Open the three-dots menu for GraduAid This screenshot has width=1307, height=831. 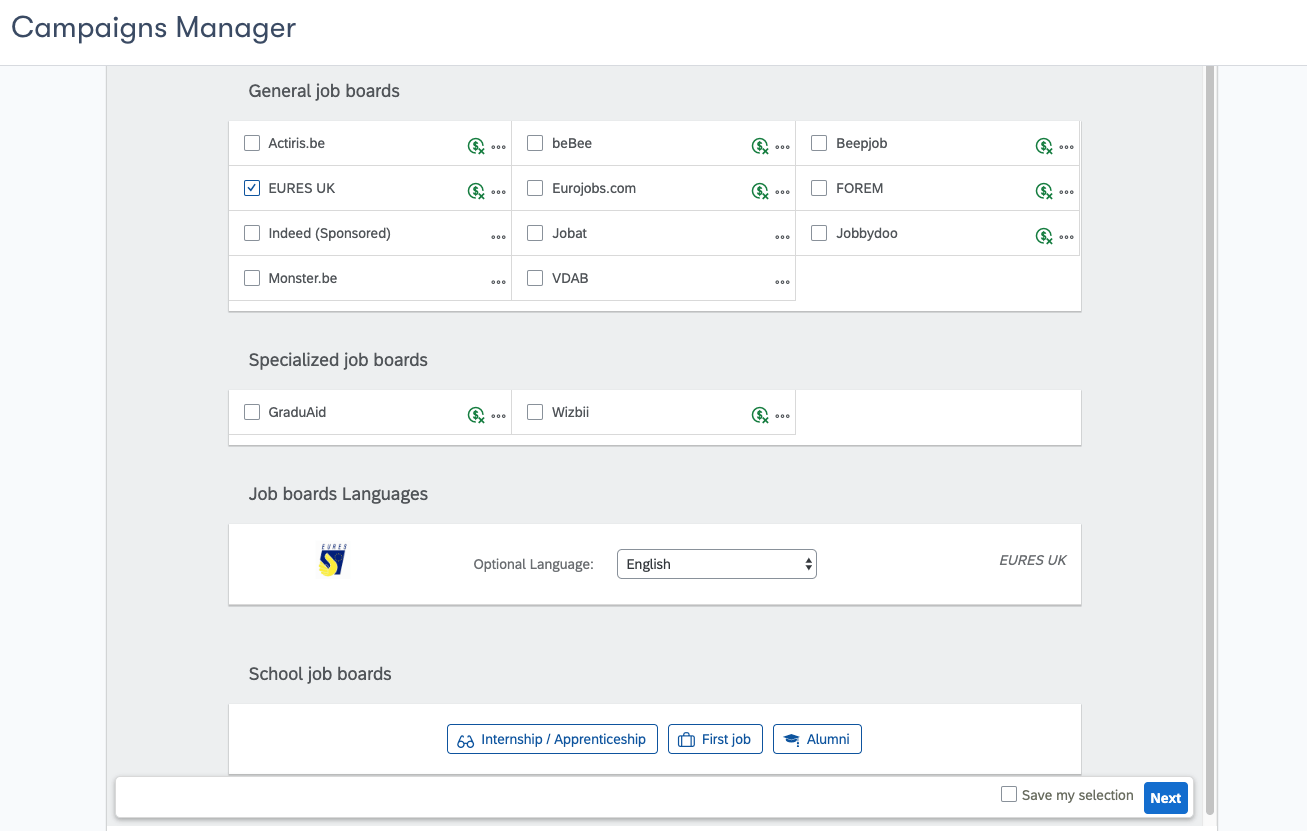pos(498,416)
